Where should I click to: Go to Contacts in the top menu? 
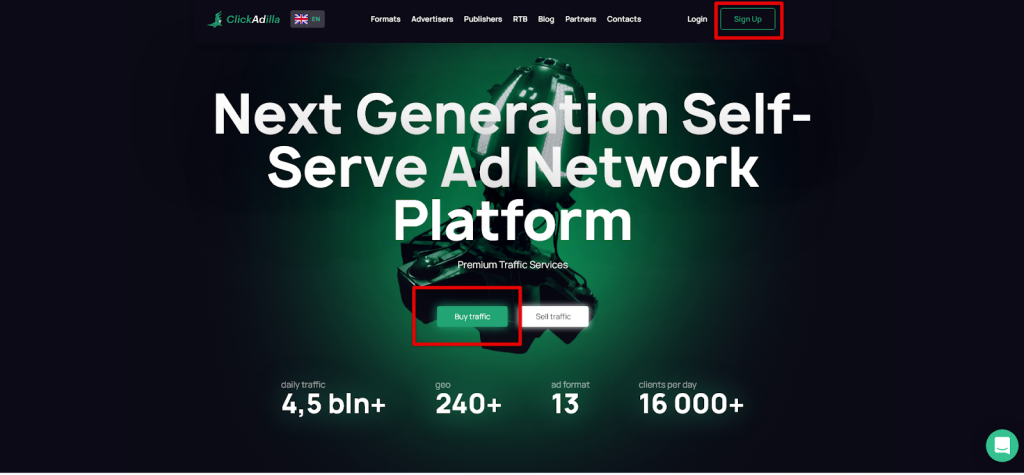click(x=624, y=19)
